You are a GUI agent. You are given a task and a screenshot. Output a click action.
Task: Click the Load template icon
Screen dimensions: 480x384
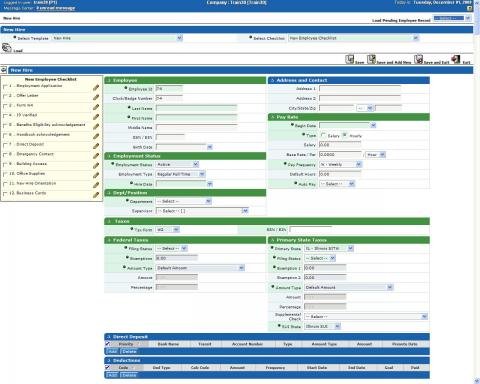[x=7, y=48]
